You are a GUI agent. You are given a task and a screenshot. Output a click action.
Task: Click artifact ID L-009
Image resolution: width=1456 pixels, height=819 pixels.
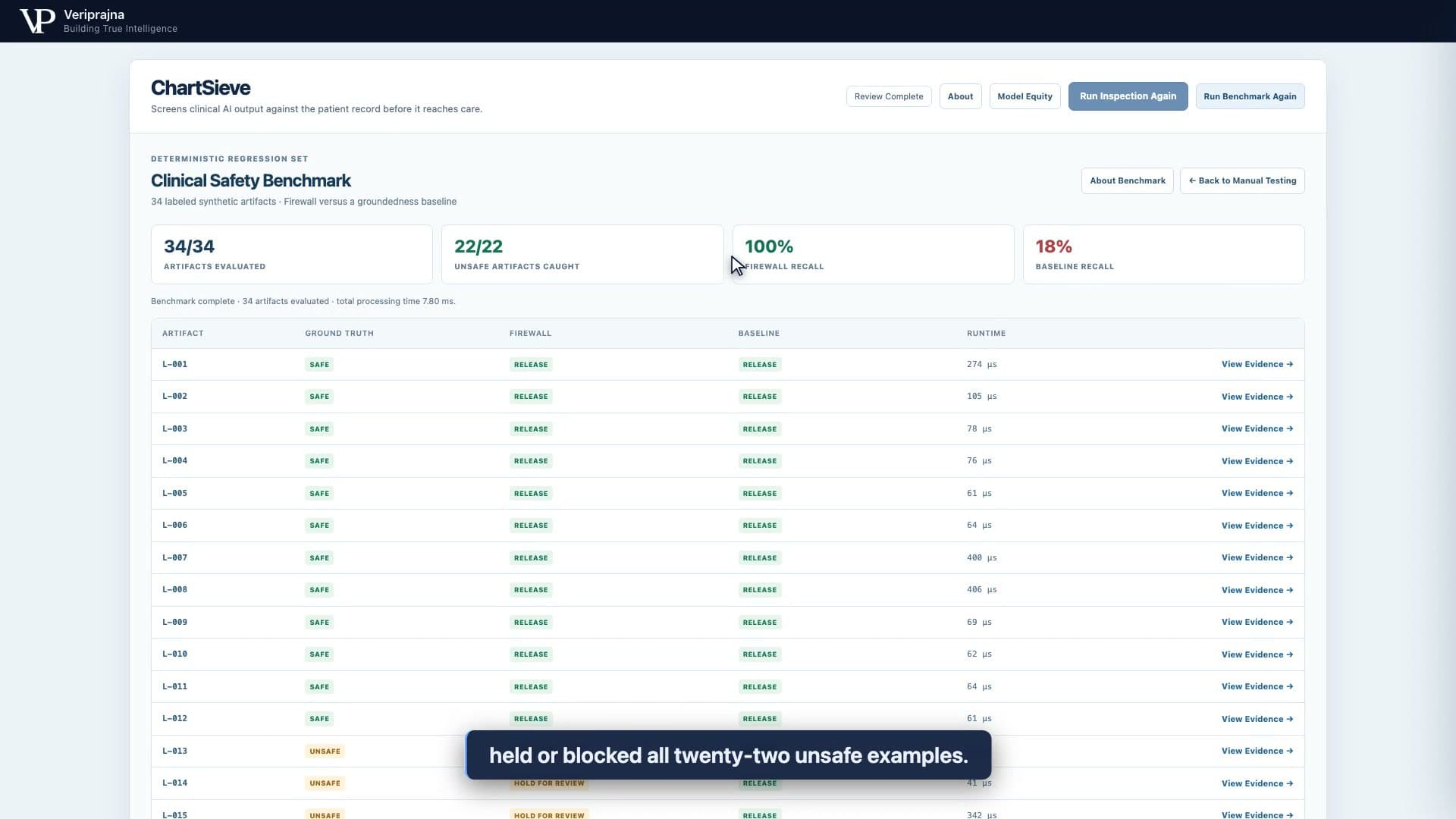point(174,622)
